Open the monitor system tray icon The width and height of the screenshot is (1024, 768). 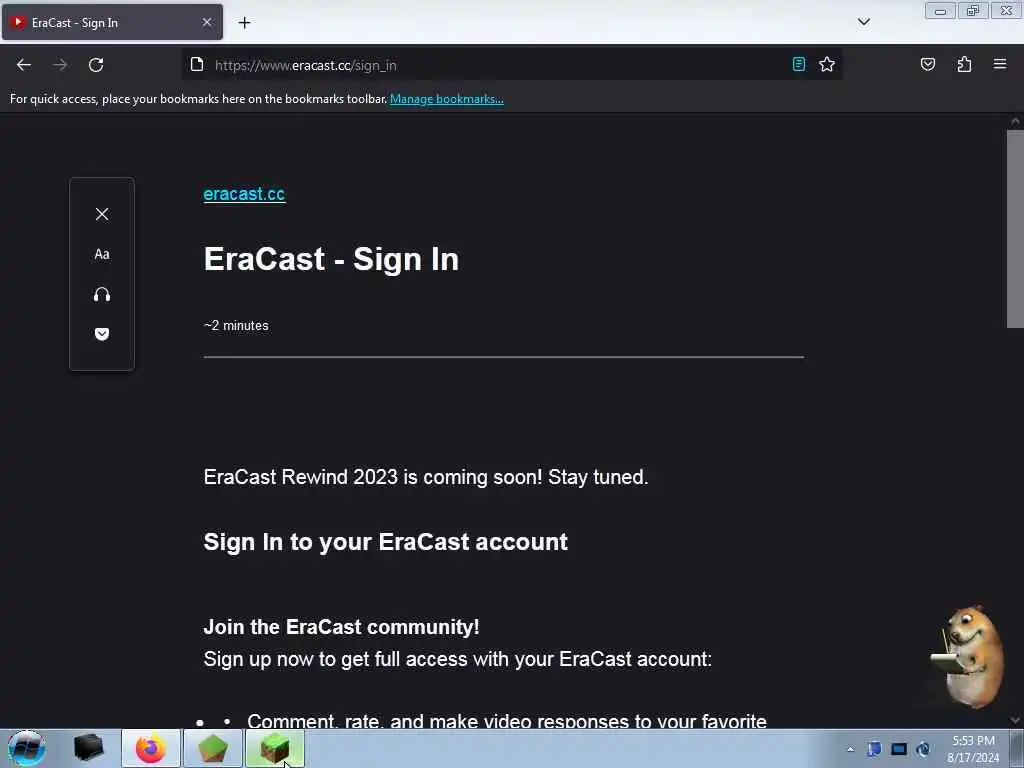pos(899,749)
